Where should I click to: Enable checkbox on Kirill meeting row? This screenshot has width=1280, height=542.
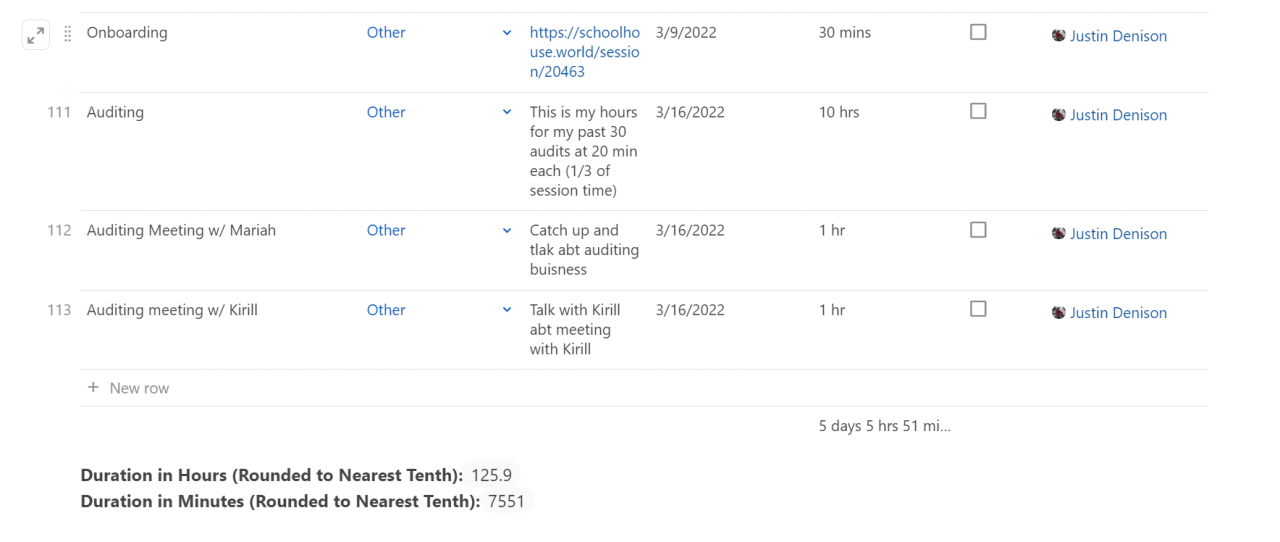click(x=978, y=309)
